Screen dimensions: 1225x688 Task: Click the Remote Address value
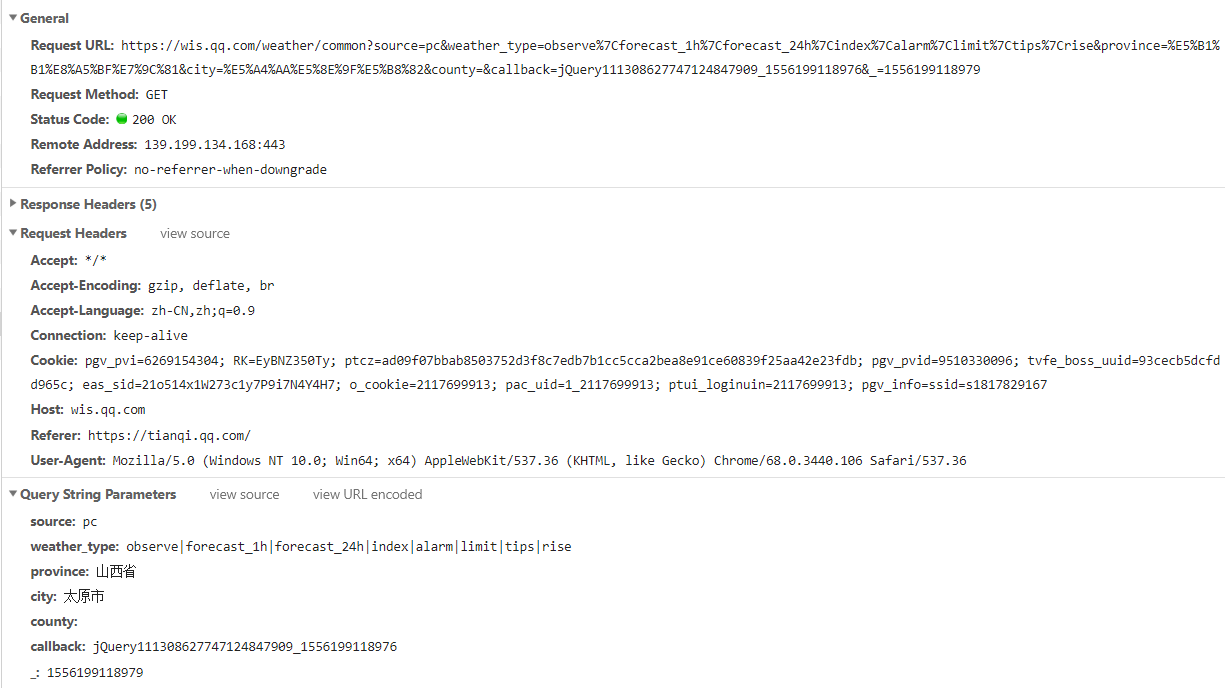point(215,145)
